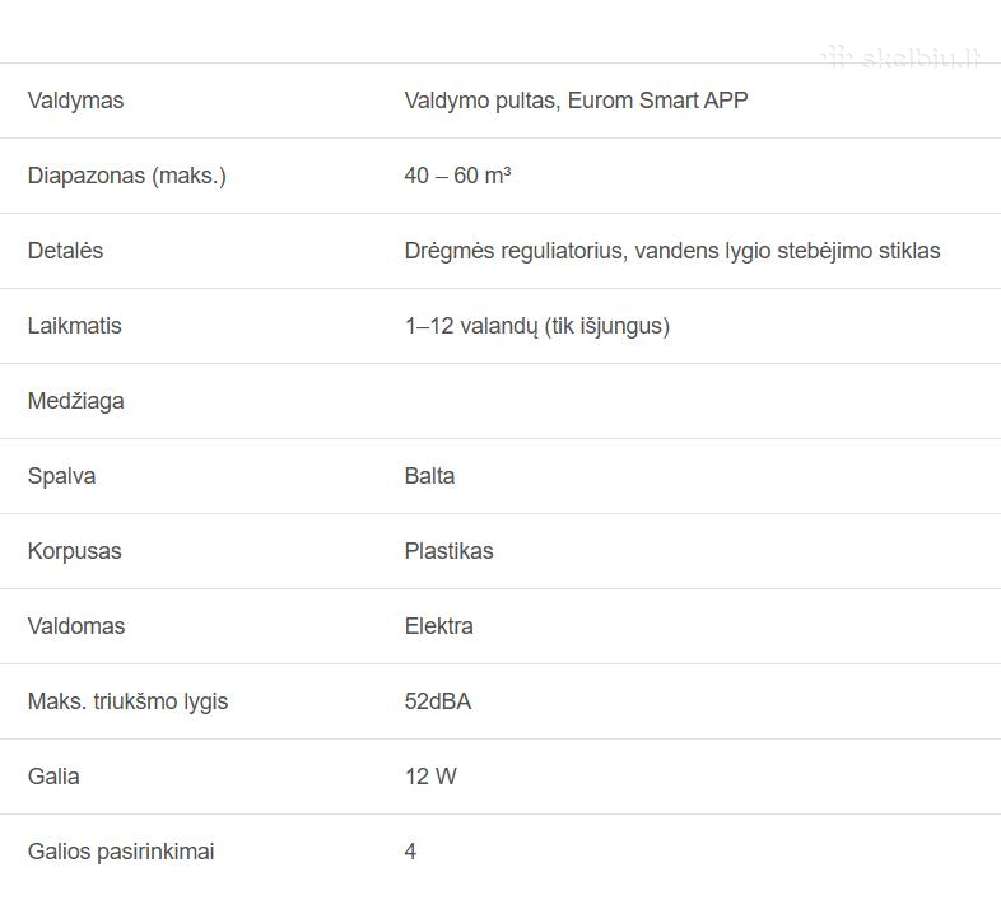Select the Medžiaga row label
The width and height of the screenshot is (1001, 900).
(x=75, y=401)
